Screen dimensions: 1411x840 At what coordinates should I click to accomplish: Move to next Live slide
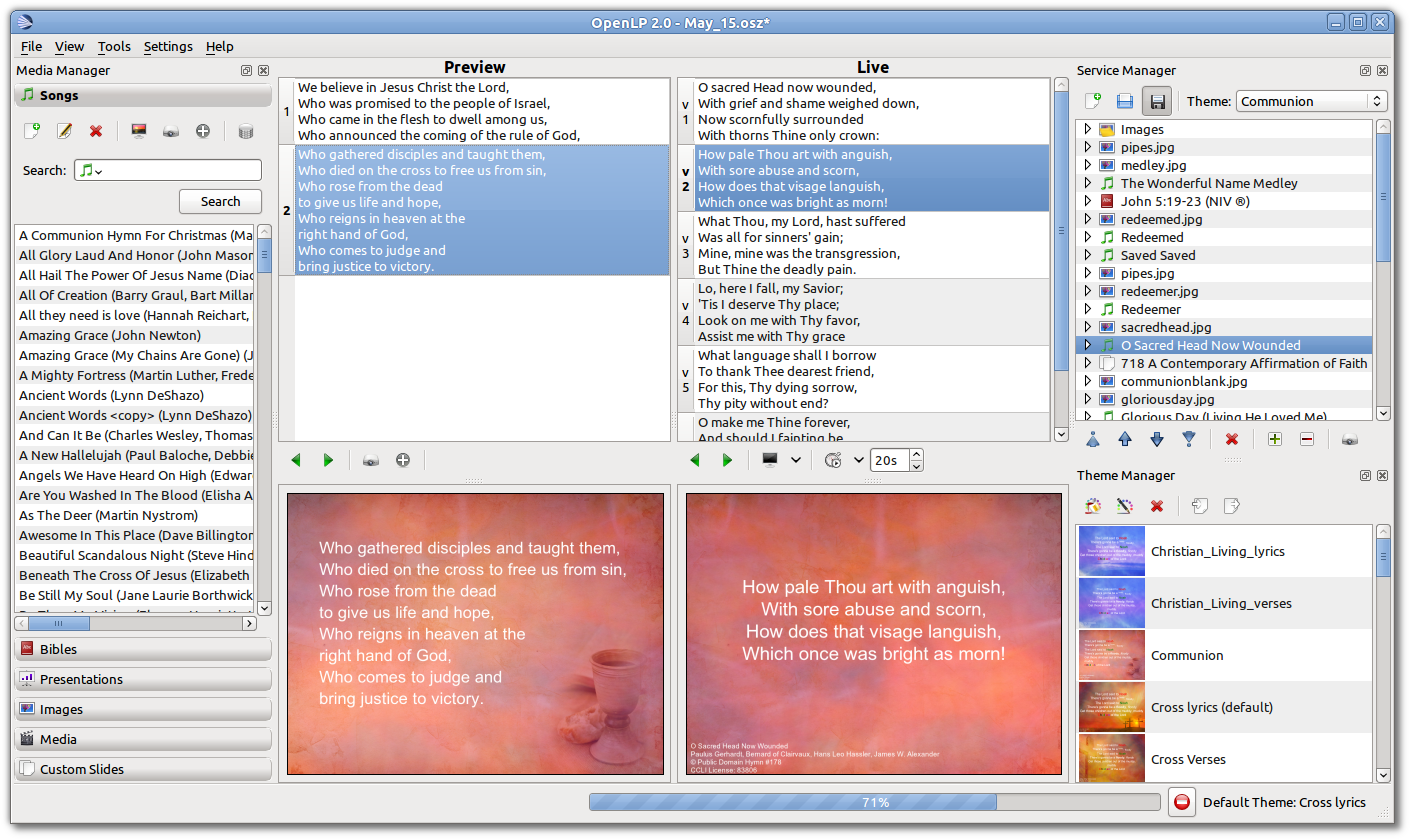[727, 460]
